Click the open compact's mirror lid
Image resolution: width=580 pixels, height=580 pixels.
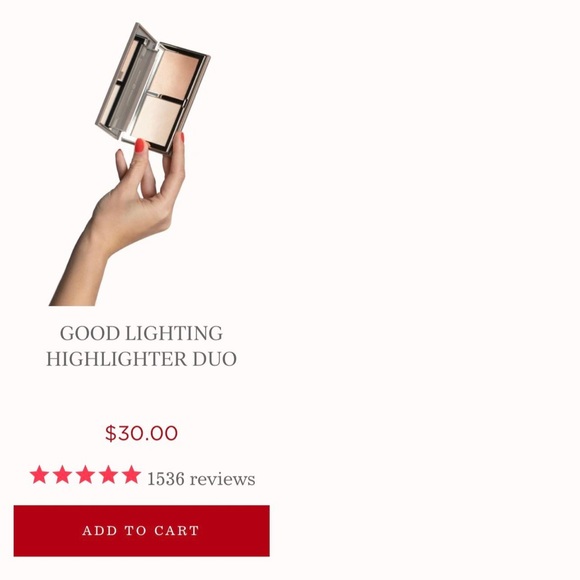(x=124, y=80)
